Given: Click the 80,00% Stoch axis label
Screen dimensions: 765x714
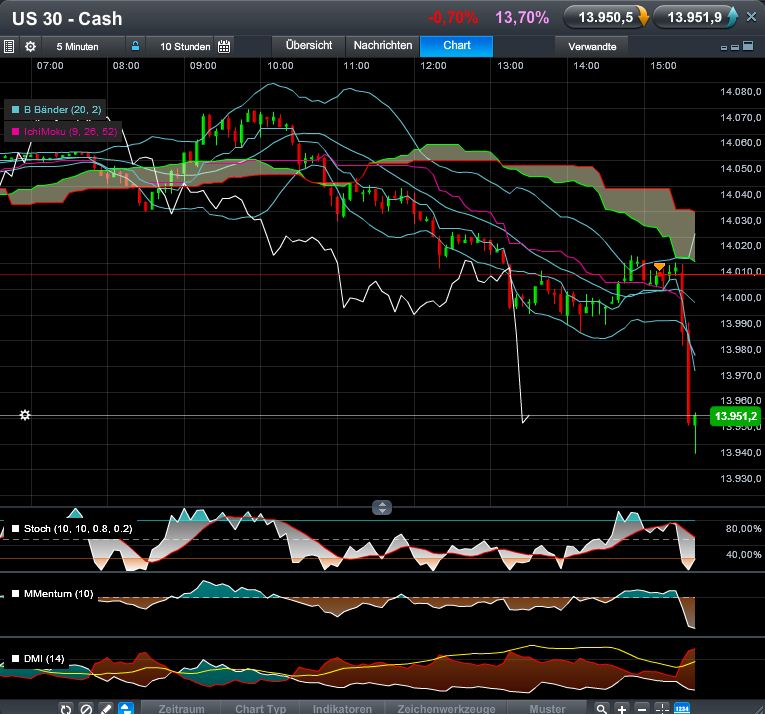Looking at the screenshot, I should pos(743,529).
